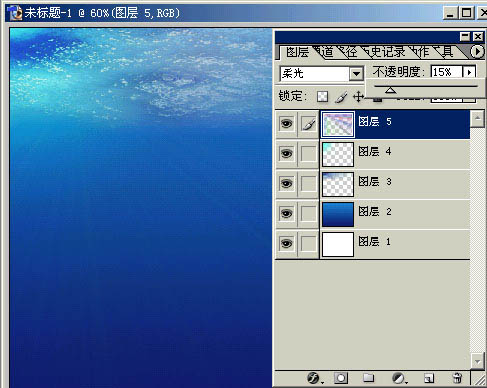Viewport: 487px width, 388px height.
Task: Click the brush link box of 图层 5
Action: pos(309,124)
